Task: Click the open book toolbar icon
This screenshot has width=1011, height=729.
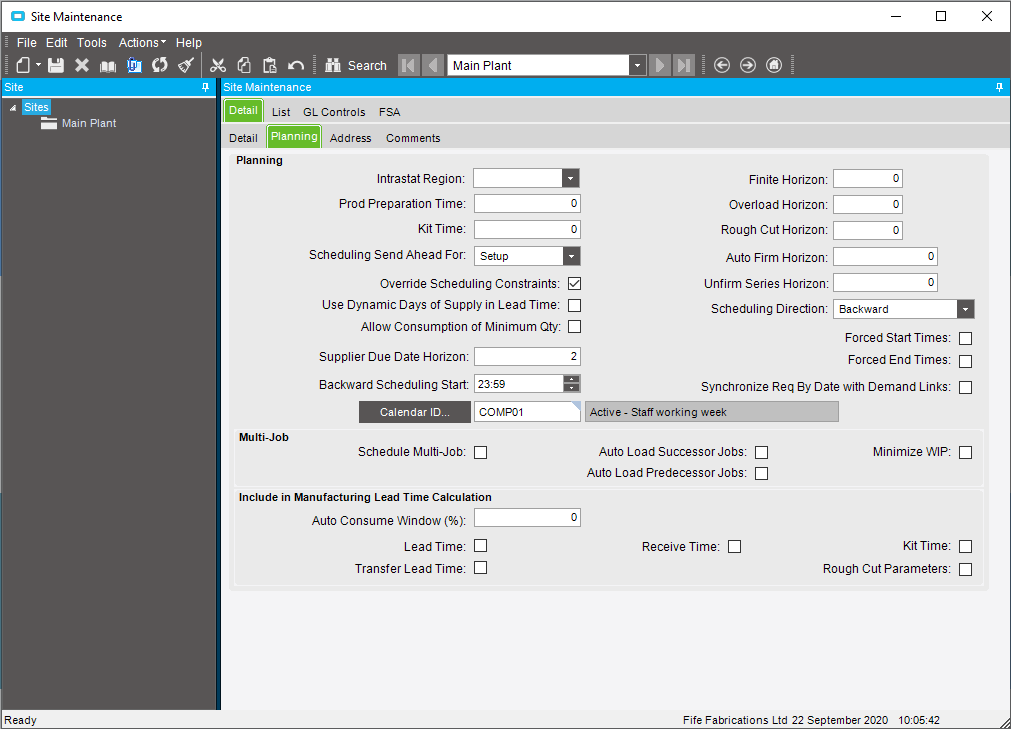Action: (108, 66)
